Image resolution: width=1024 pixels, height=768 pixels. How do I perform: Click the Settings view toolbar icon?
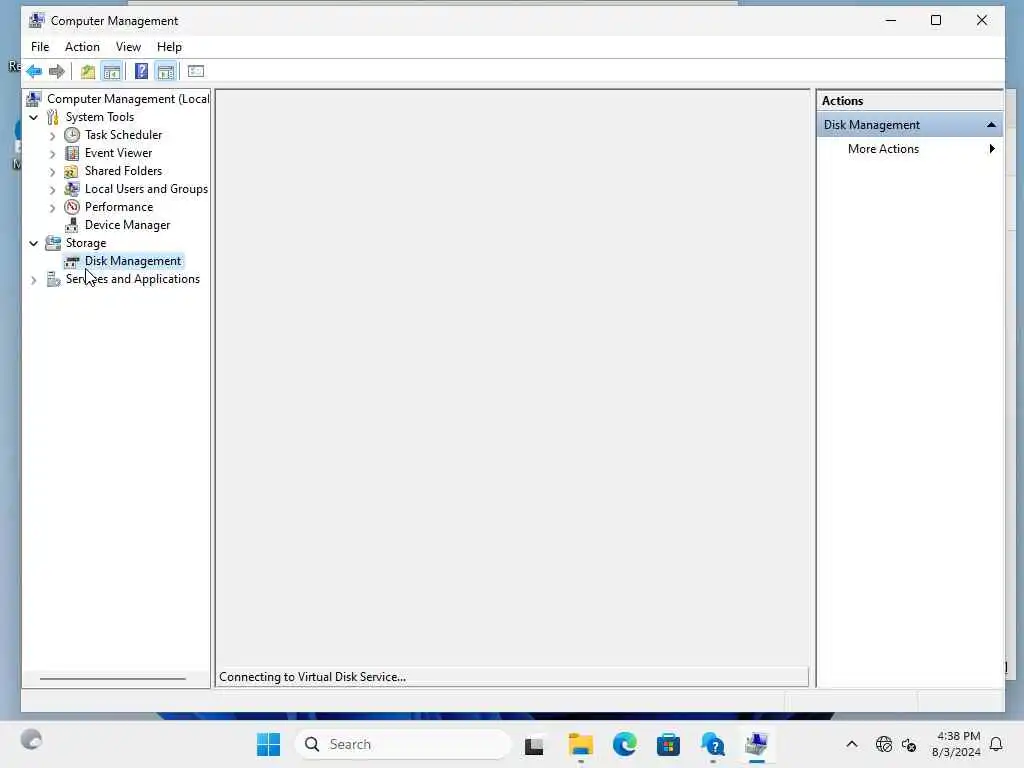196,71
